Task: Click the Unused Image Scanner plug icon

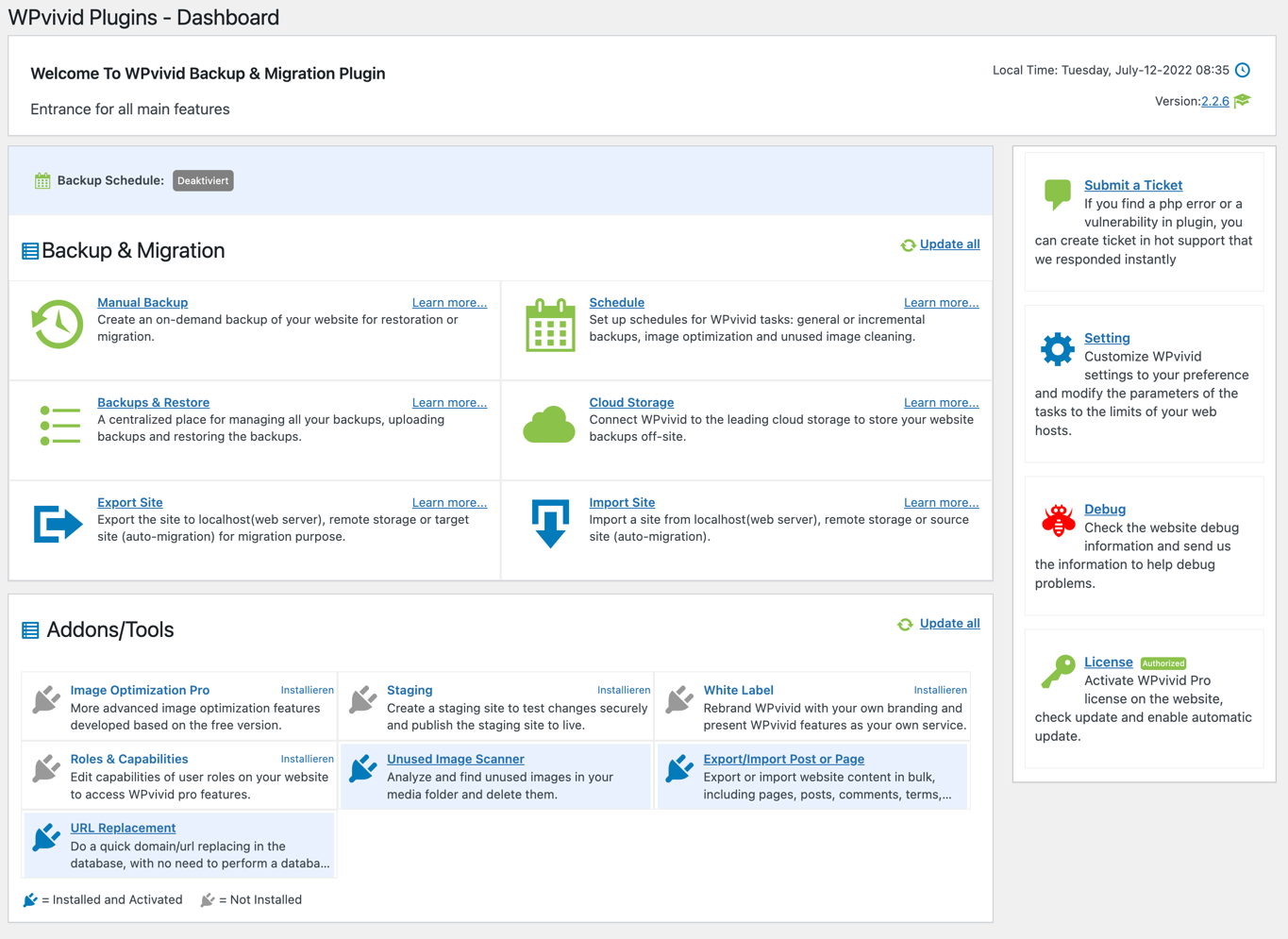Action: pyautogui.click(x=363, y=768)
